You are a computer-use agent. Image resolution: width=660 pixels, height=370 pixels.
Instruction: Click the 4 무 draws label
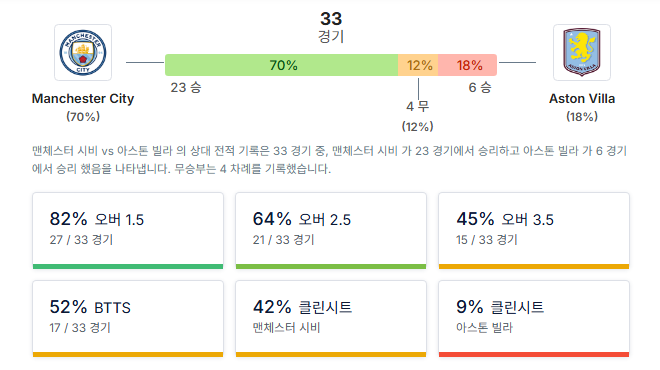[418, 106]
